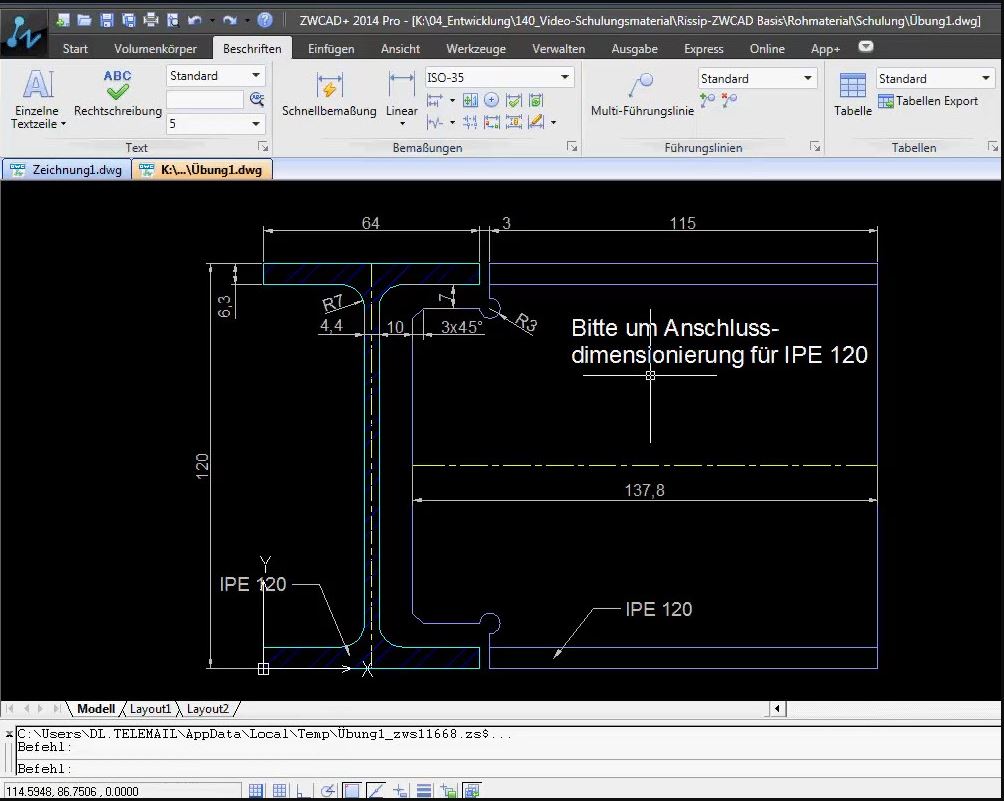The height and width of the screenshot is (801, 1004).
Task: Toggle object snap in the status bar
Action: tap(352, 791)
